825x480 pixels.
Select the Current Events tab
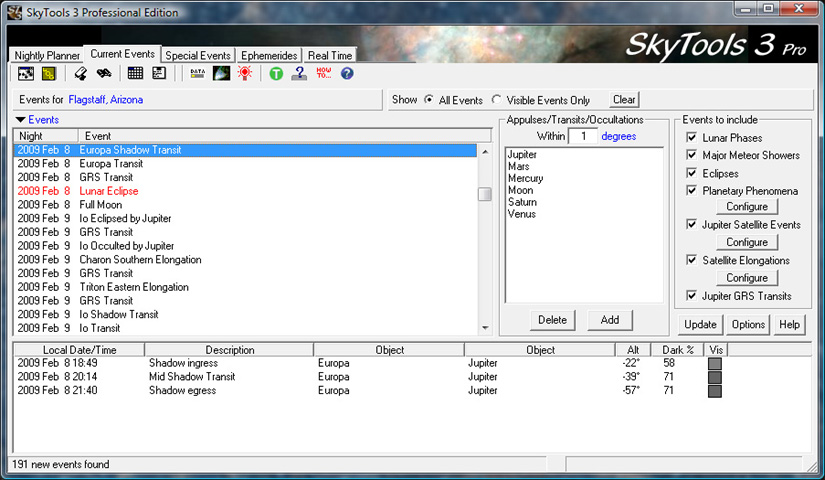click(123, 54)
